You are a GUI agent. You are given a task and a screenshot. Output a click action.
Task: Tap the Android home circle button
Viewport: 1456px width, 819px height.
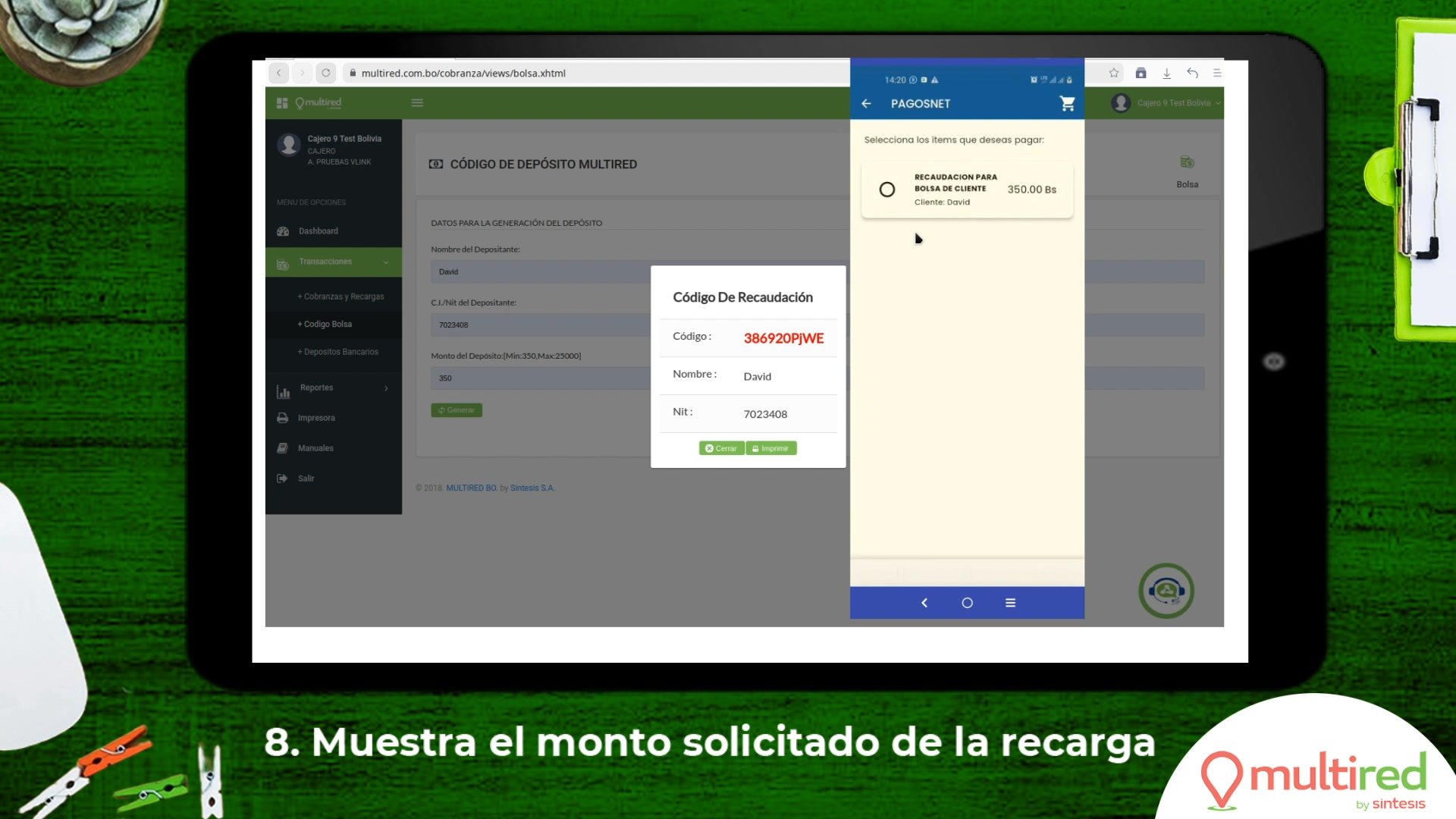click(967, 603)
